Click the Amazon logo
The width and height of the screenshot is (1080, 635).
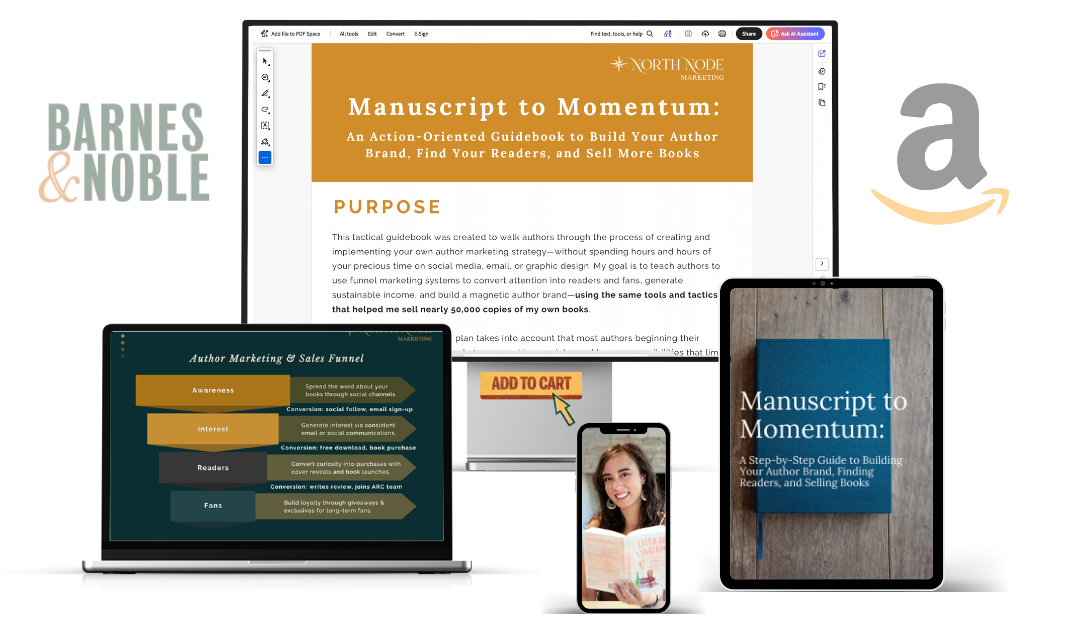tap(940, 154)
